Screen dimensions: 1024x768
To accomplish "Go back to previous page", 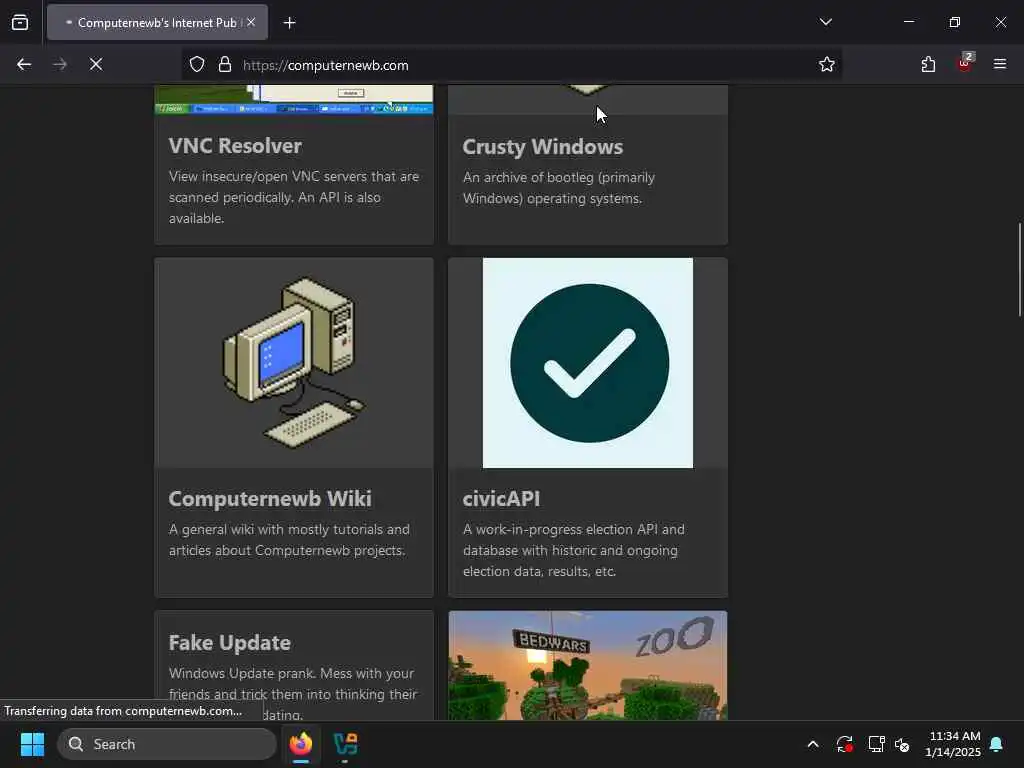I will point(24,65).
